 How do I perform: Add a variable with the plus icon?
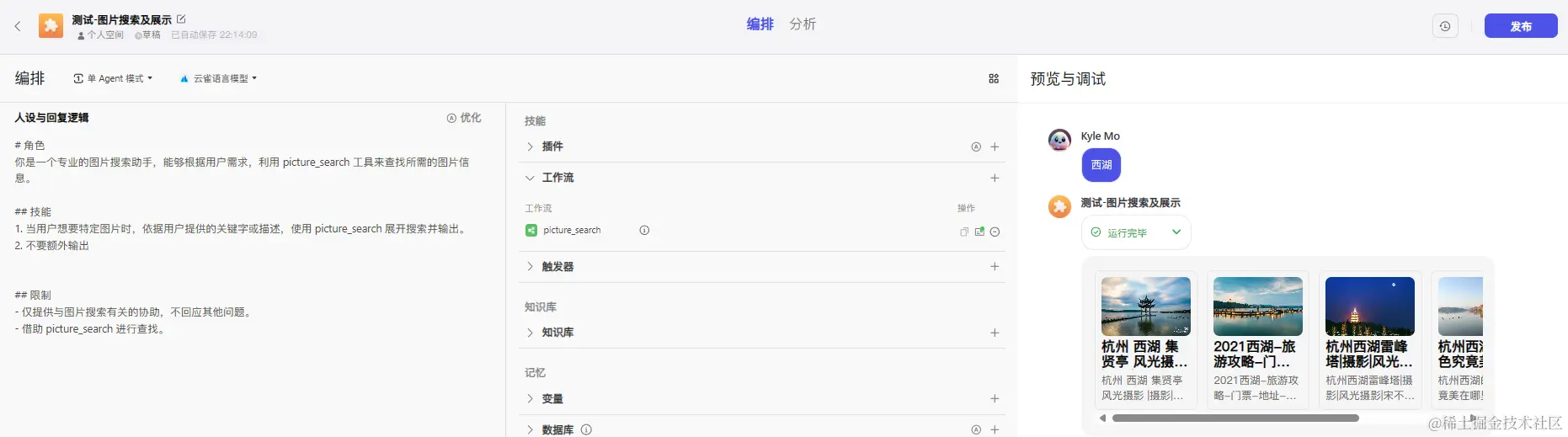click(995, 398)
